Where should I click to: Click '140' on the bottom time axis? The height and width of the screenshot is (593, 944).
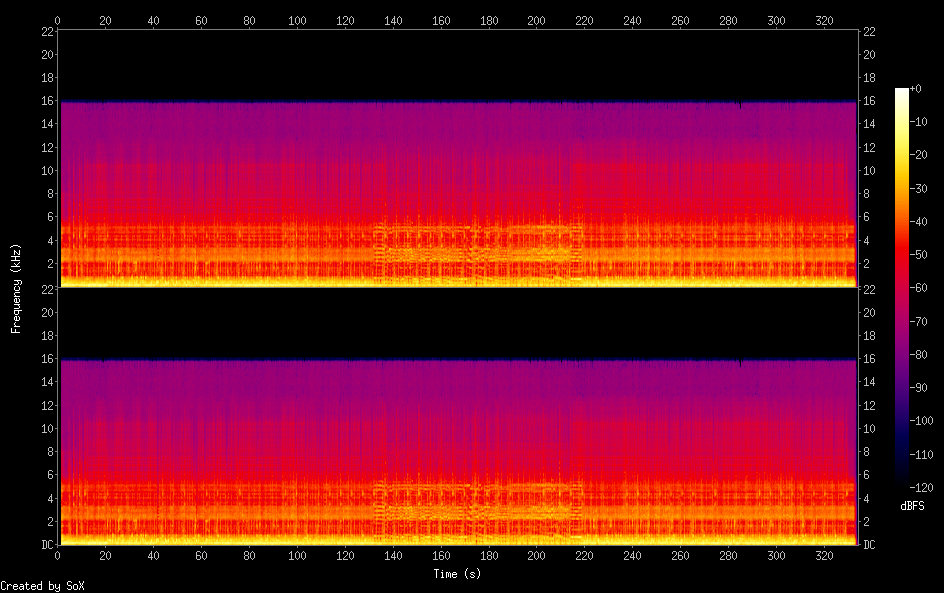(393, 556)
